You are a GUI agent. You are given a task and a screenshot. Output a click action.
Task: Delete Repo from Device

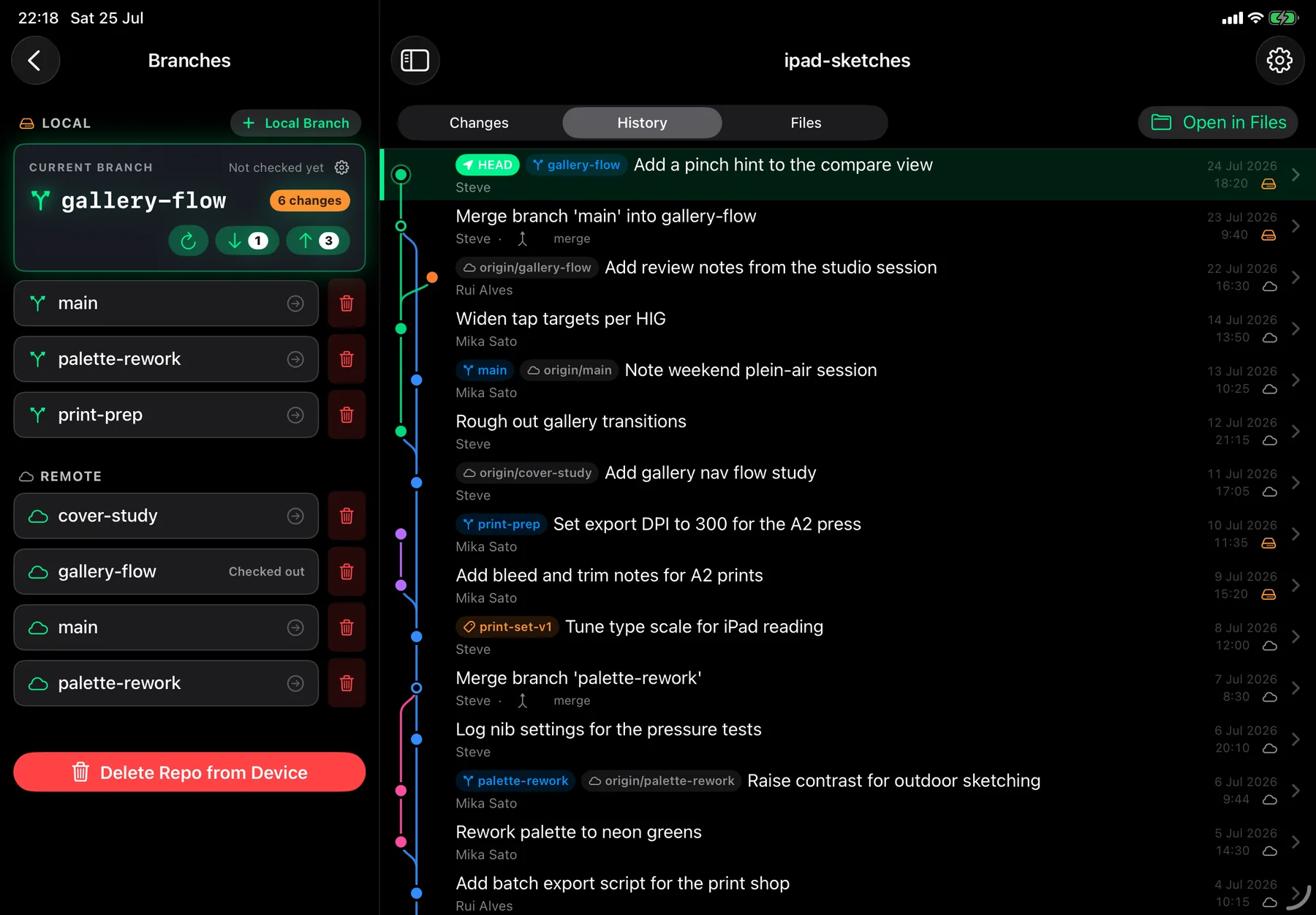click(x=189, y=772)
